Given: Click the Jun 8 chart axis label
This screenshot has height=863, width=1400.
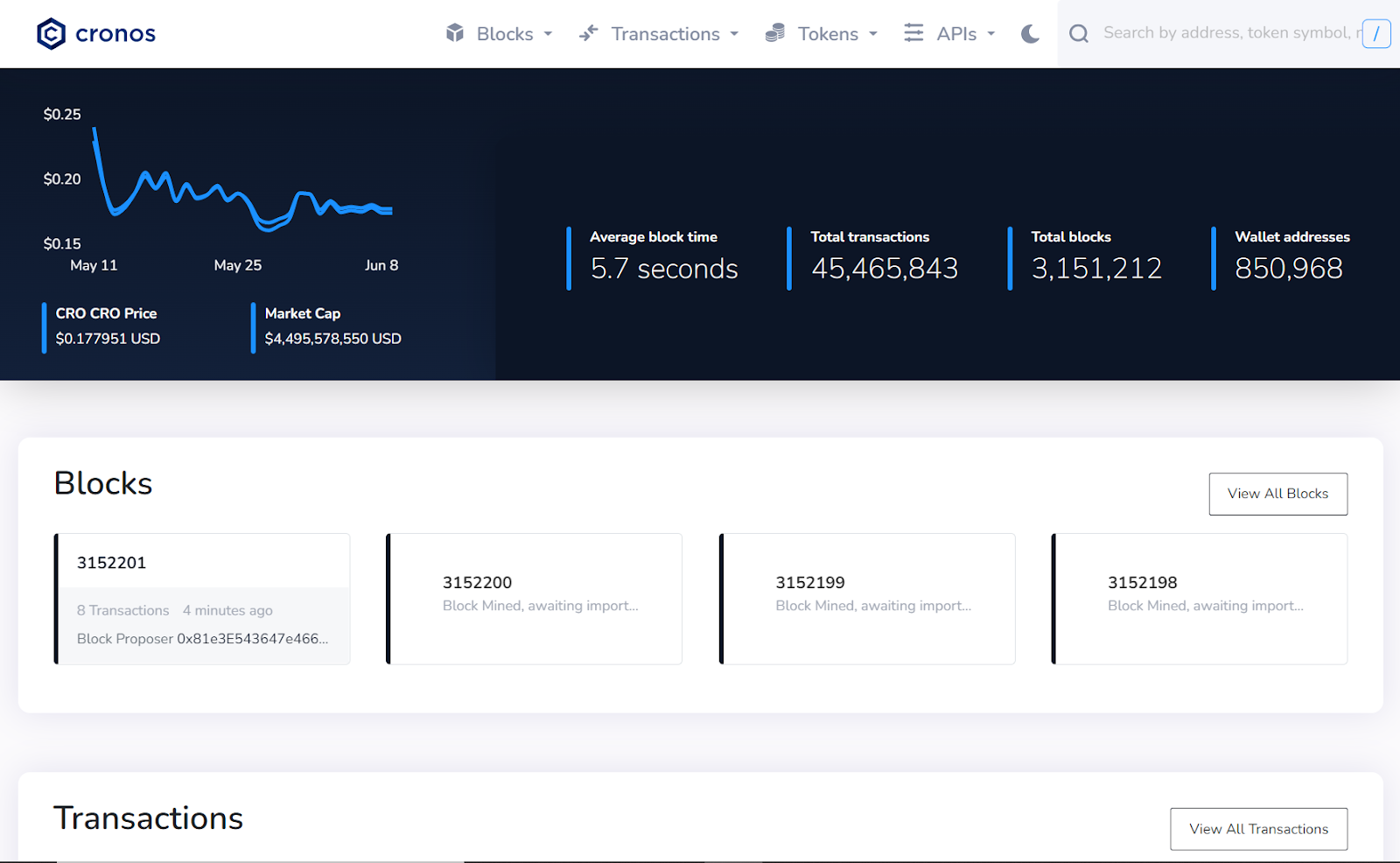Looking at the screenshot, I should click(x=381, y=265).
